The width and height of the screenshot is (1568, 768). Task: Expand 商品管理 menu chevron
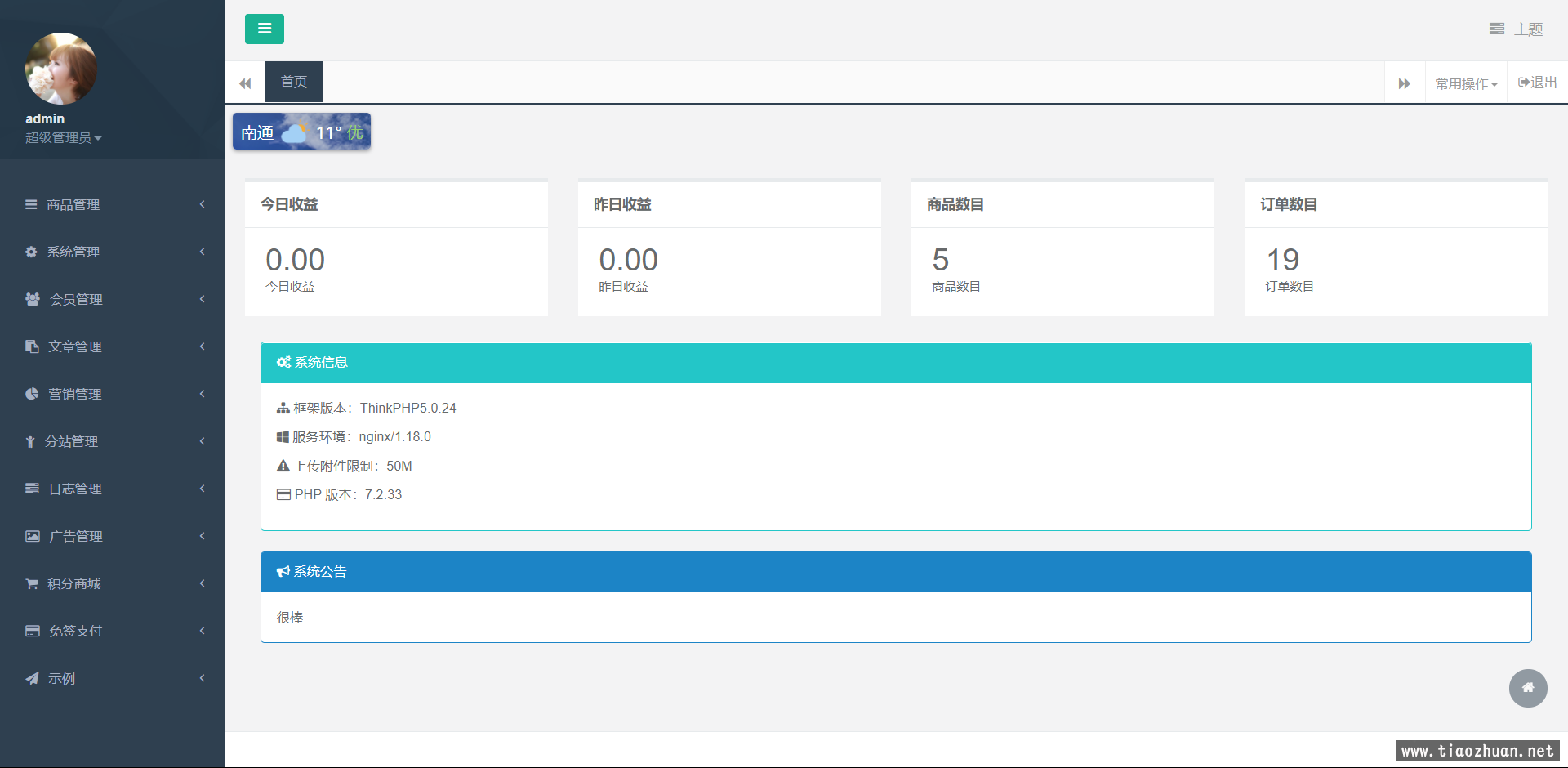202,204
